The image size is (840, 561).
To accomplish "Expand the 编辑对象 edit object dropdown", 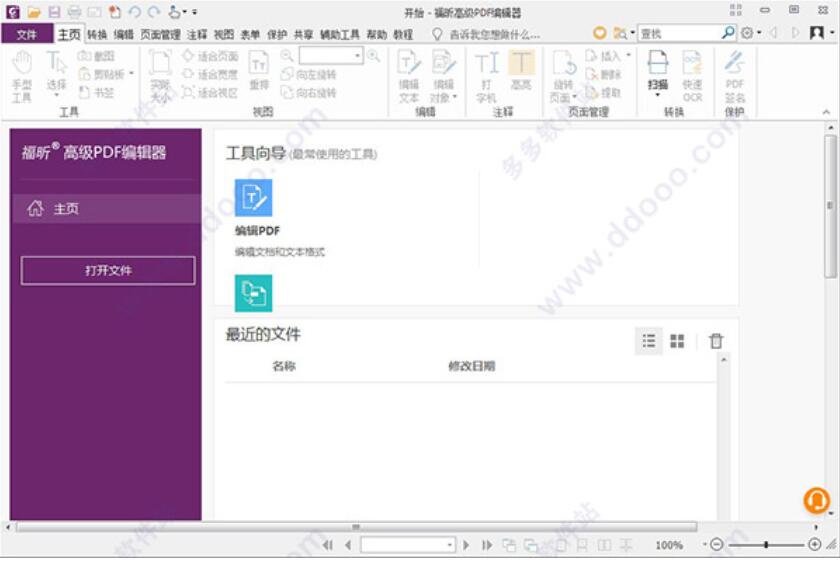I will tap(455, 97).
